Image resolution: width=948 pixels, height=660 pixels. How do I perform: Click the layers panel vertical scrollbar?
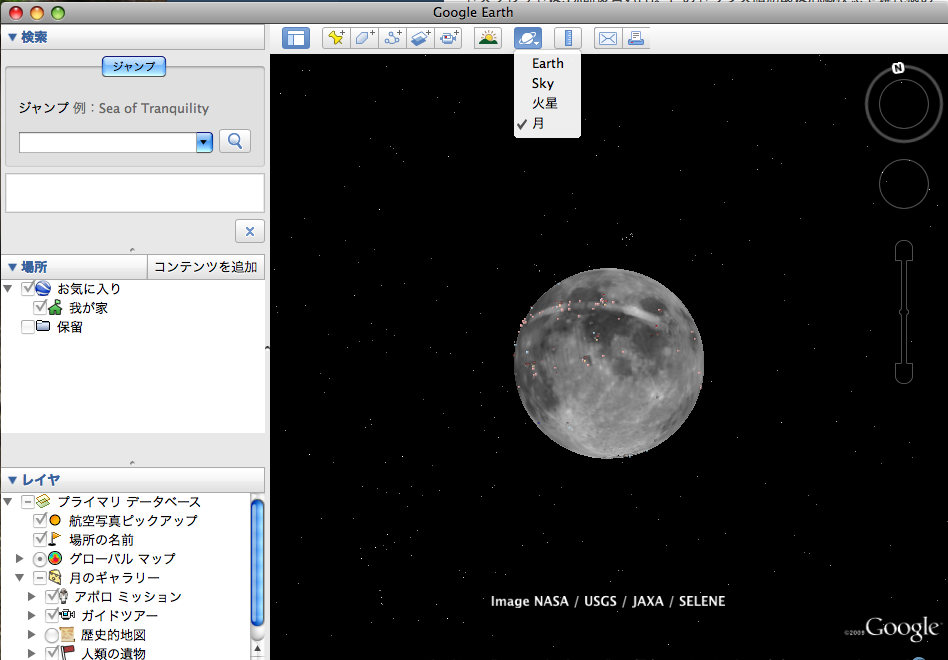257,563
